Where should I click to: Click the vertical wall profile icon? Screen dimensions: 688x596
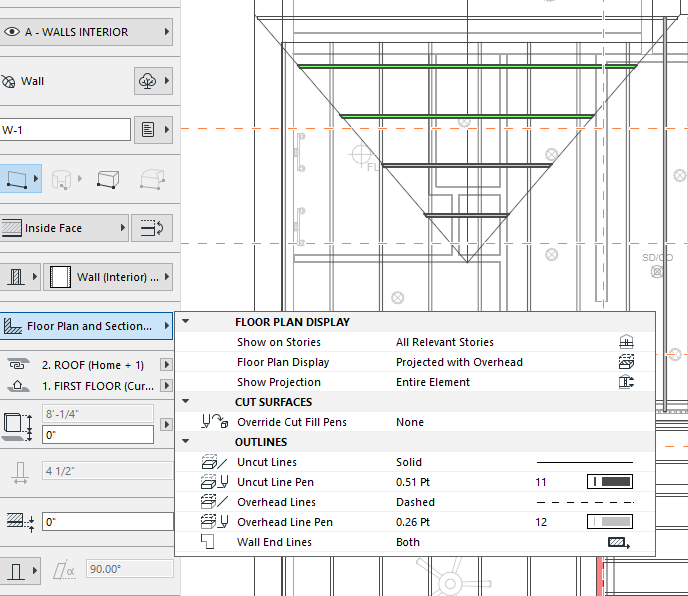15,570
